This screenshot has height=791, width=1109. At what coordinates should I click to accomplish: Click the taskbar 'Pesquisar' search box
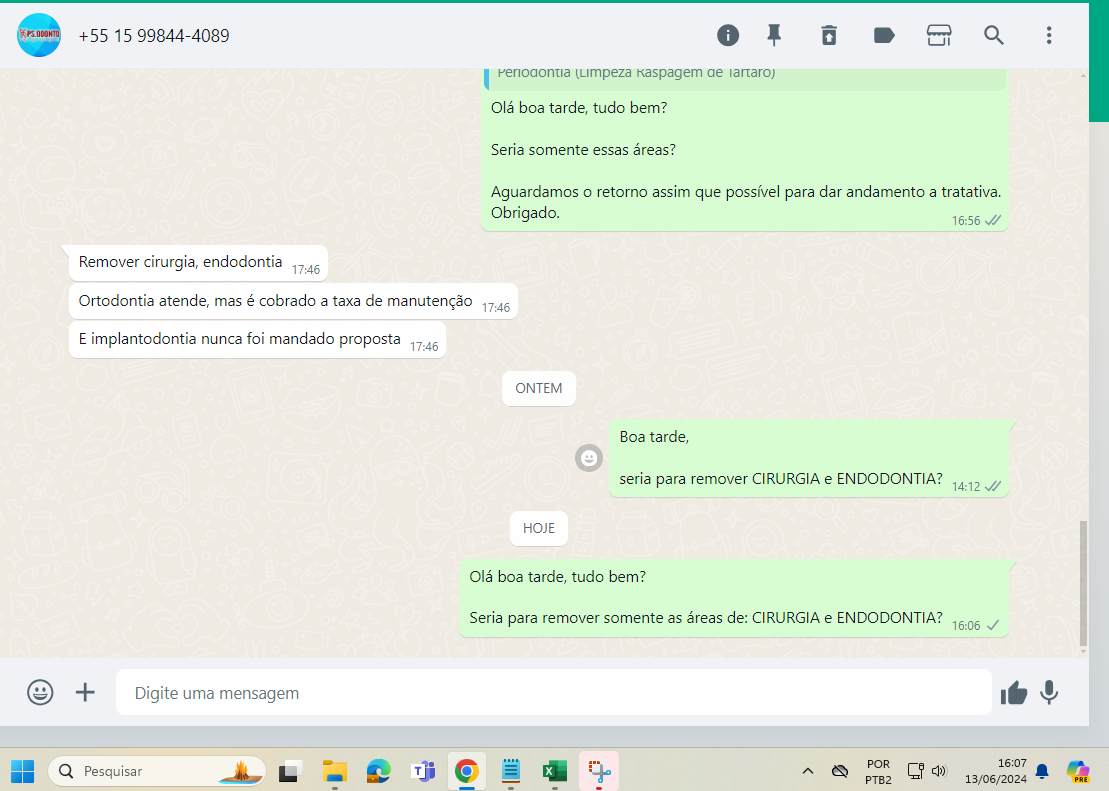click(x=157, y=771)
